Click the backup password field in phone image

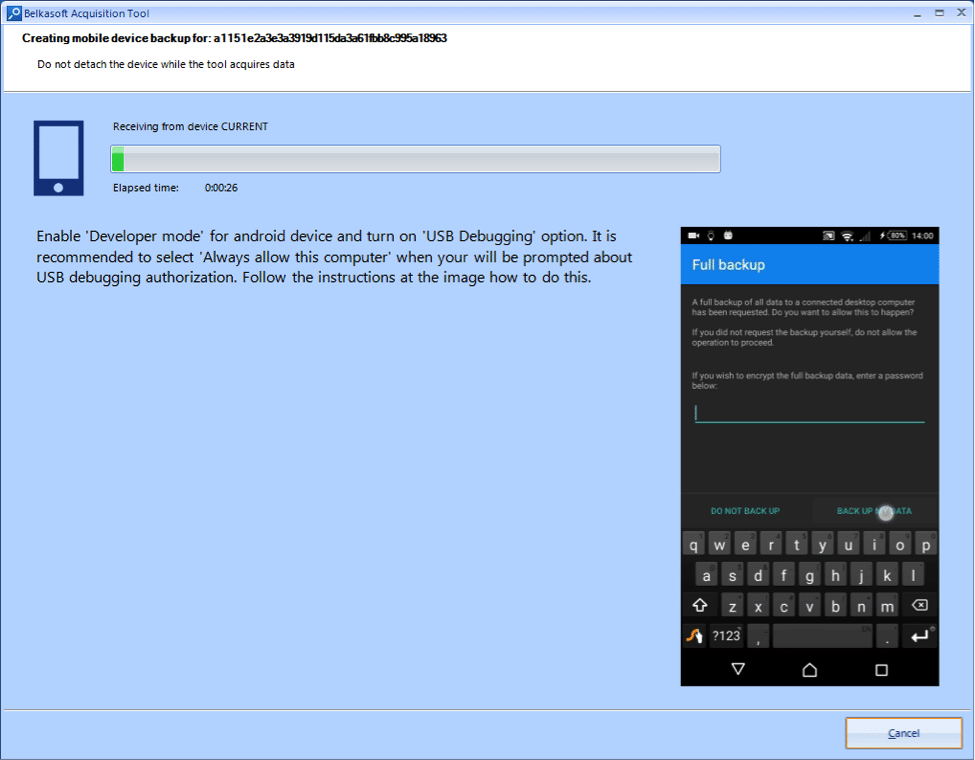809,413
